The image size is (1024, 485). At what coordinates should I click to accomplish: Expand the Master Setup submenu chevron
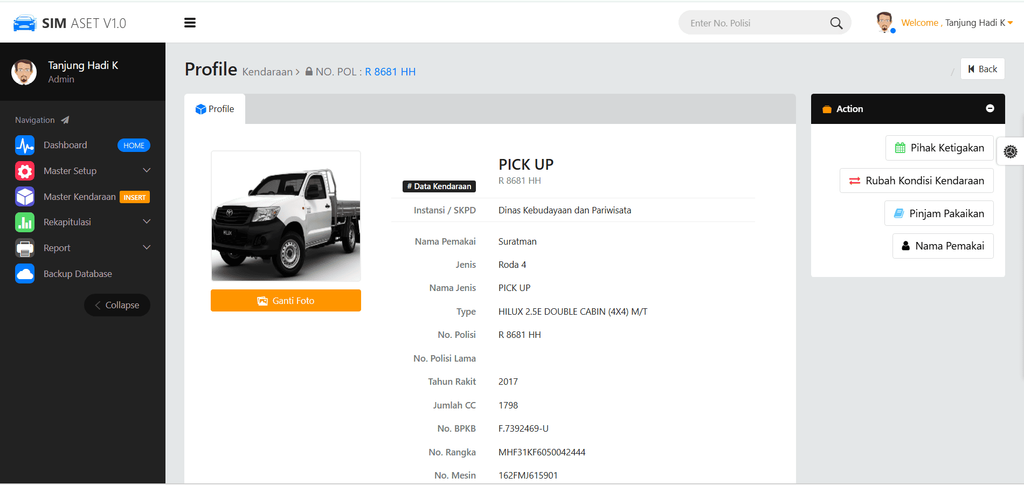tap(146, 170)
